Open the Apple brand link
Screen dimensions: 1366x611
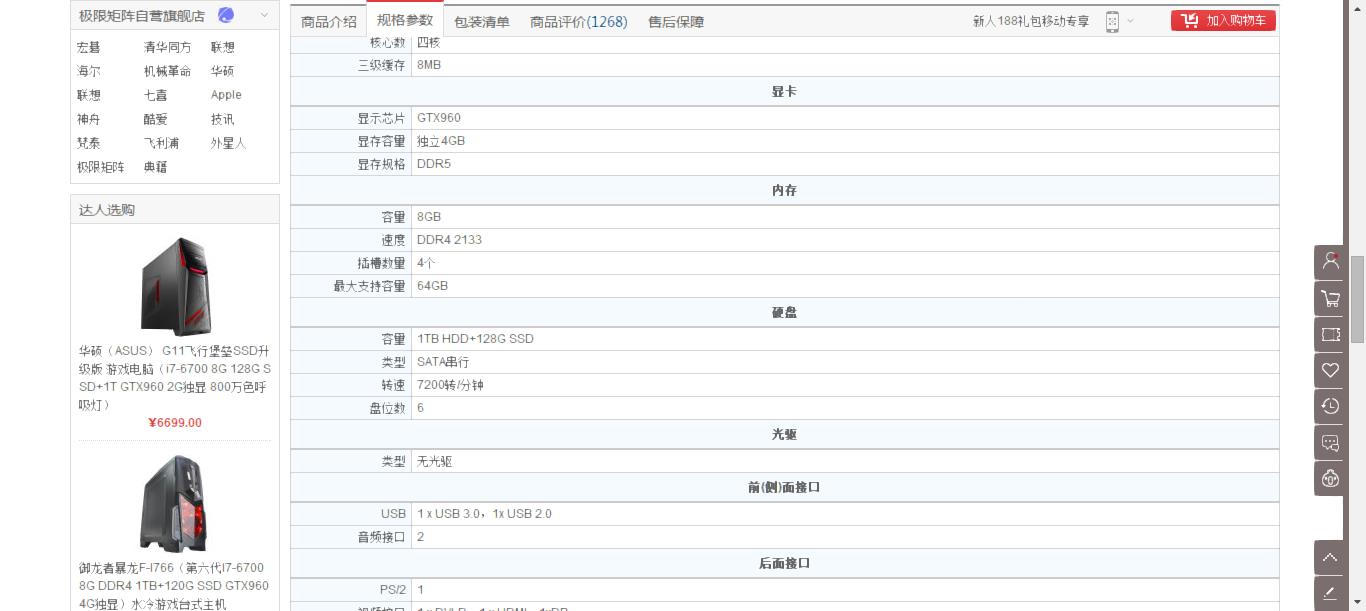[x=226, y=95]
